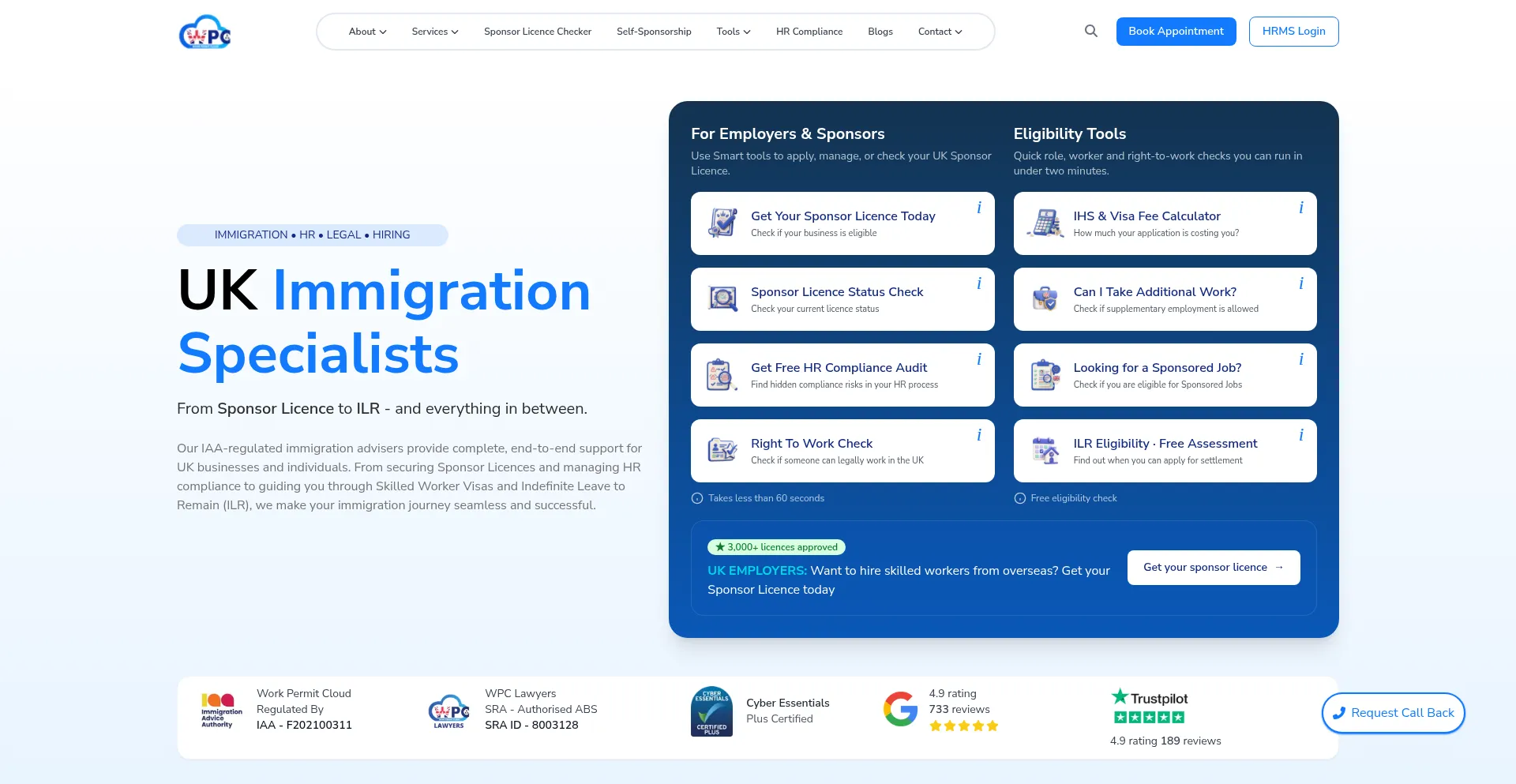
Task: Click info icon on ILR Eligibility card
Action: pyautogui.click(x=1301, y=435)
